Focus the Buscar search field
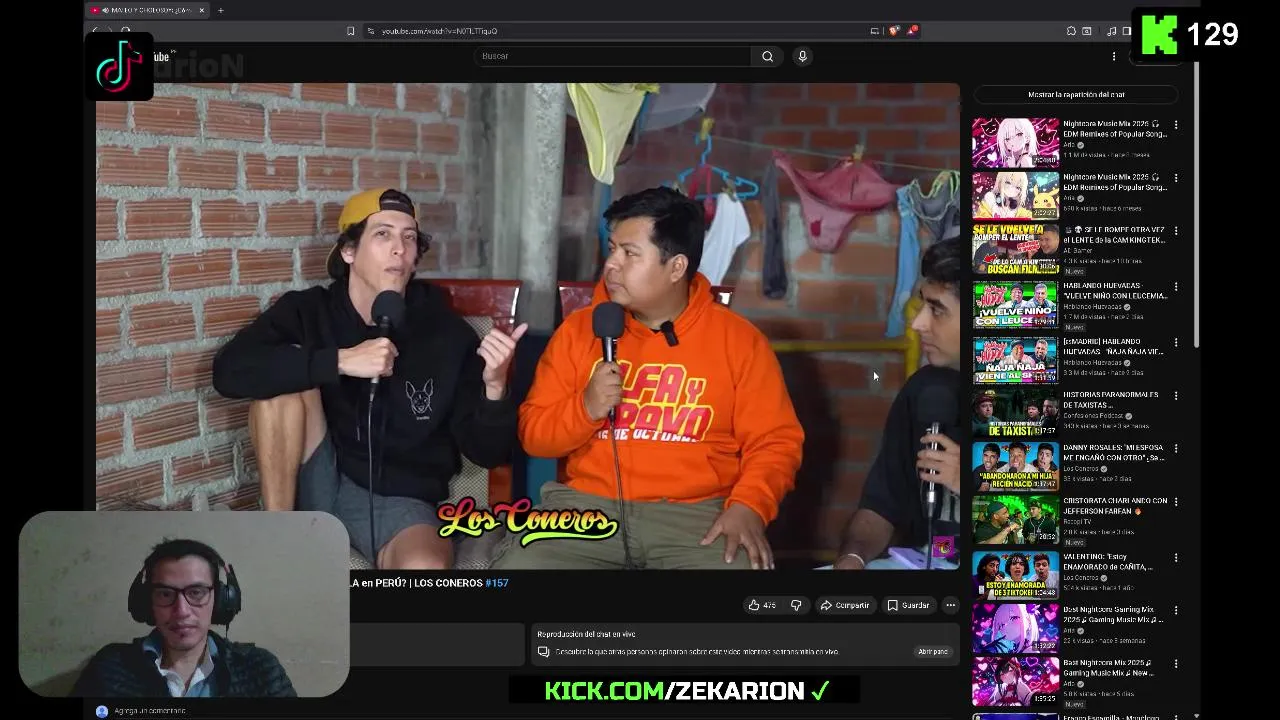This screenshot has height=720, width=1280. tap(613, 56)
